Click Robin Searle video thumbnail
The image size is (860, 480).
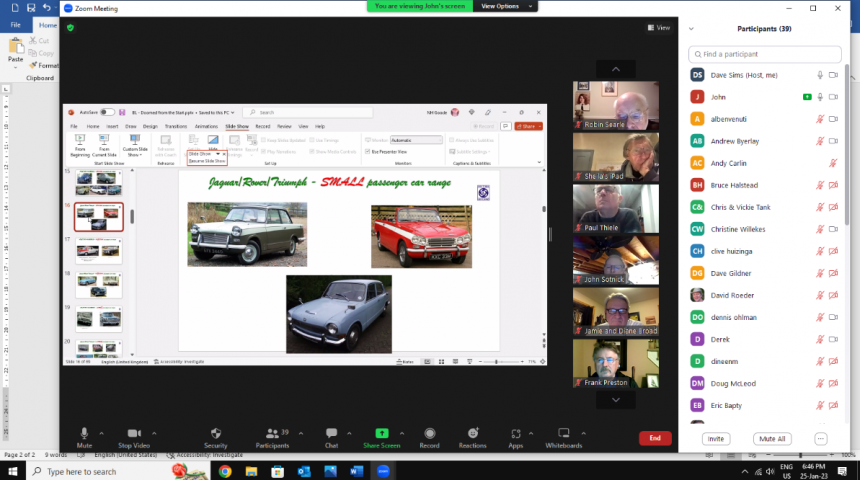click(616, 105)
